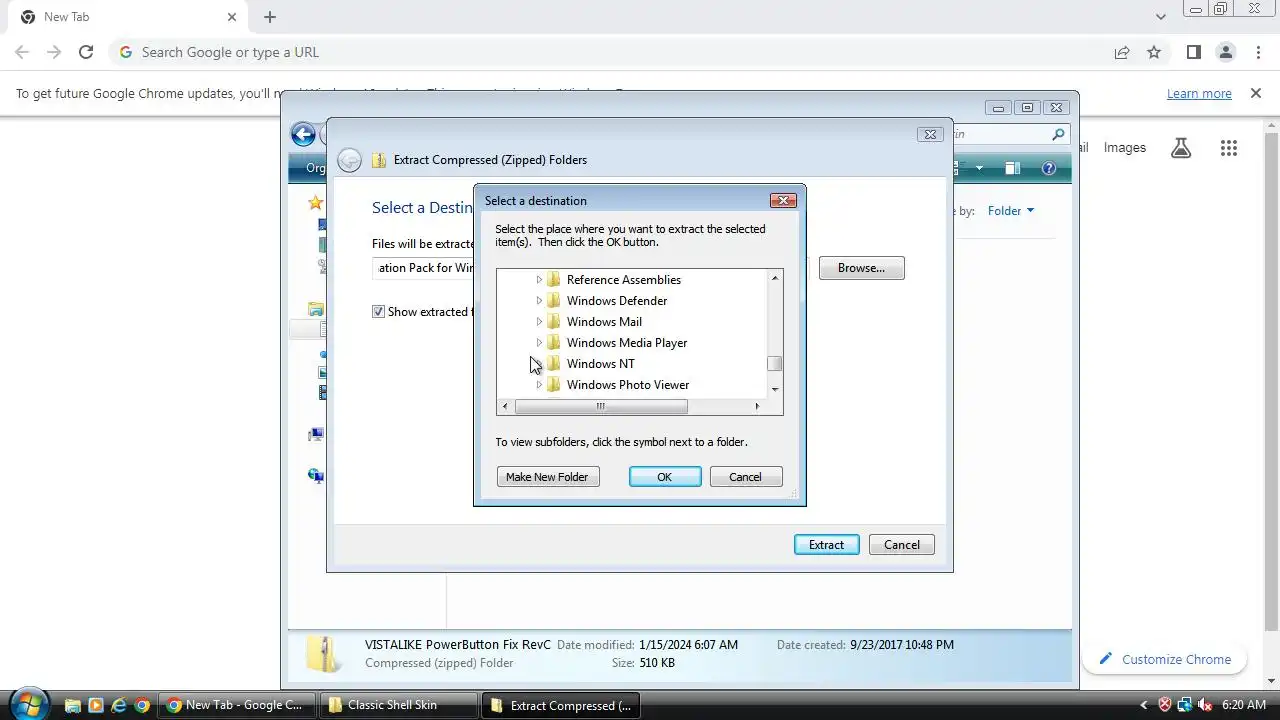The image size is (1280, 720).
Task: Click Make New Folder button
Action: point(547,477)
